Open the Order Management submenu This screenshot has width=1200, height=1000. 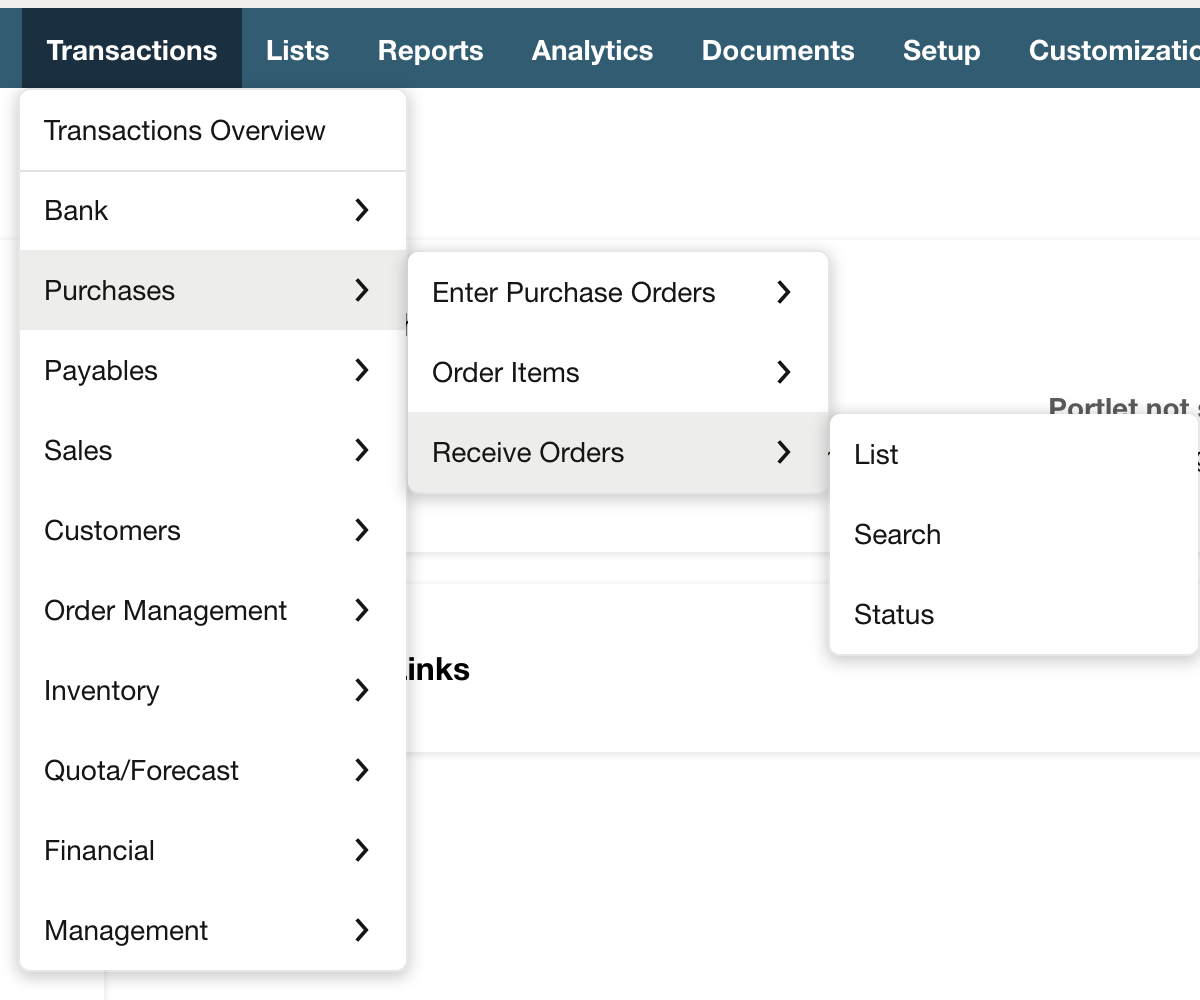(213, 611)
